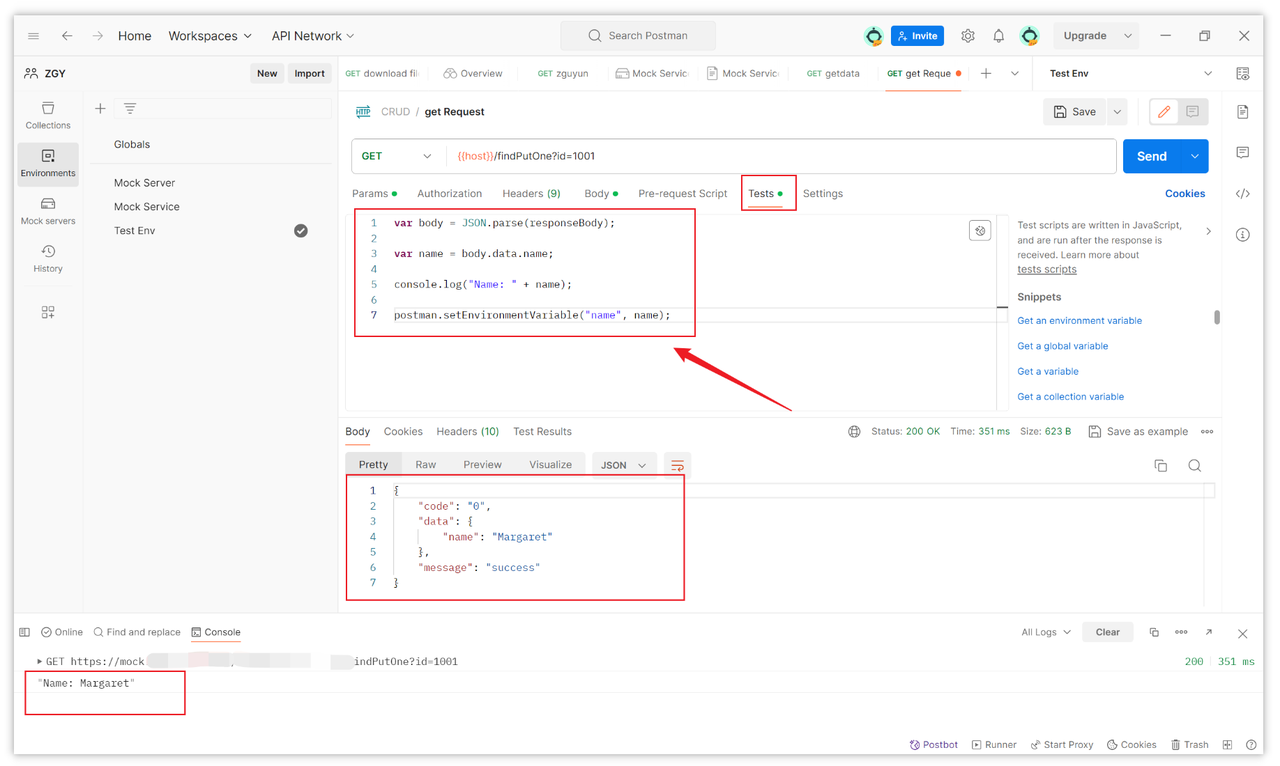The height and width of the screenshot is (766, 1280).
Task: Open the Pre-request Script tab
Action: 682,194
